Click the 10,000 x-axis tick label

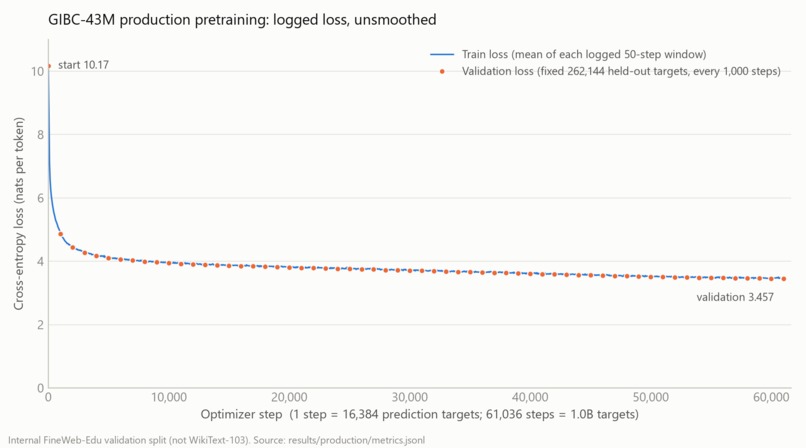click(x=169, y=397)
